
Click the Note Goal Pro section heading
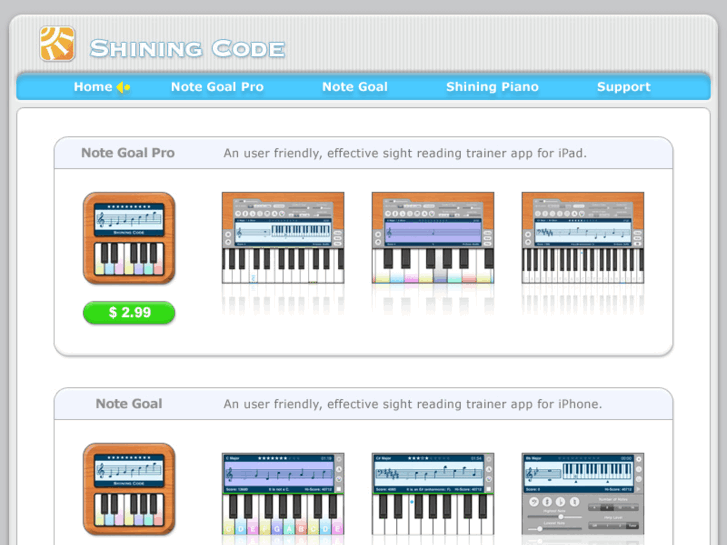coord(128,153)
